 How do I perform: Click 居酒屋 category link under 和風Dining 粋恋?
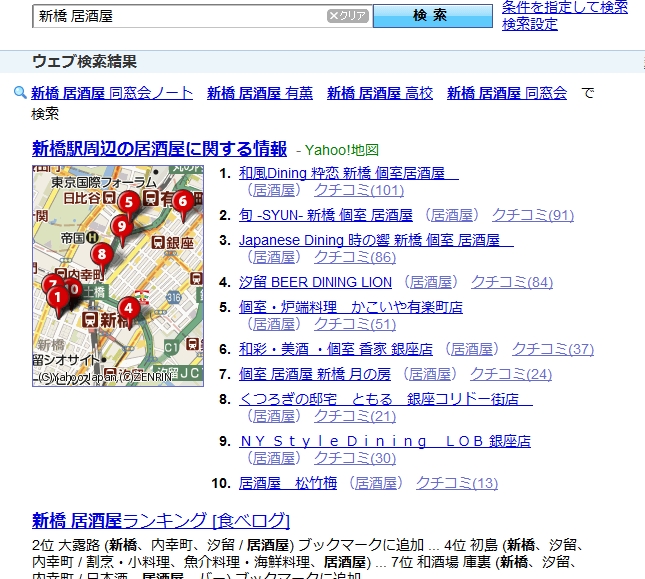(x=274, y=190)
